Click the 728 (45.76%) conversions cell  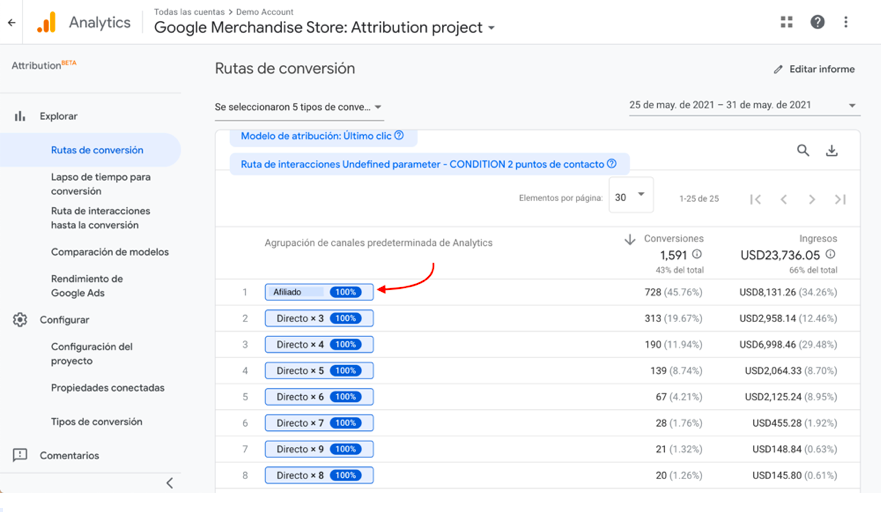pyautogui.click(x=673, y=292)
